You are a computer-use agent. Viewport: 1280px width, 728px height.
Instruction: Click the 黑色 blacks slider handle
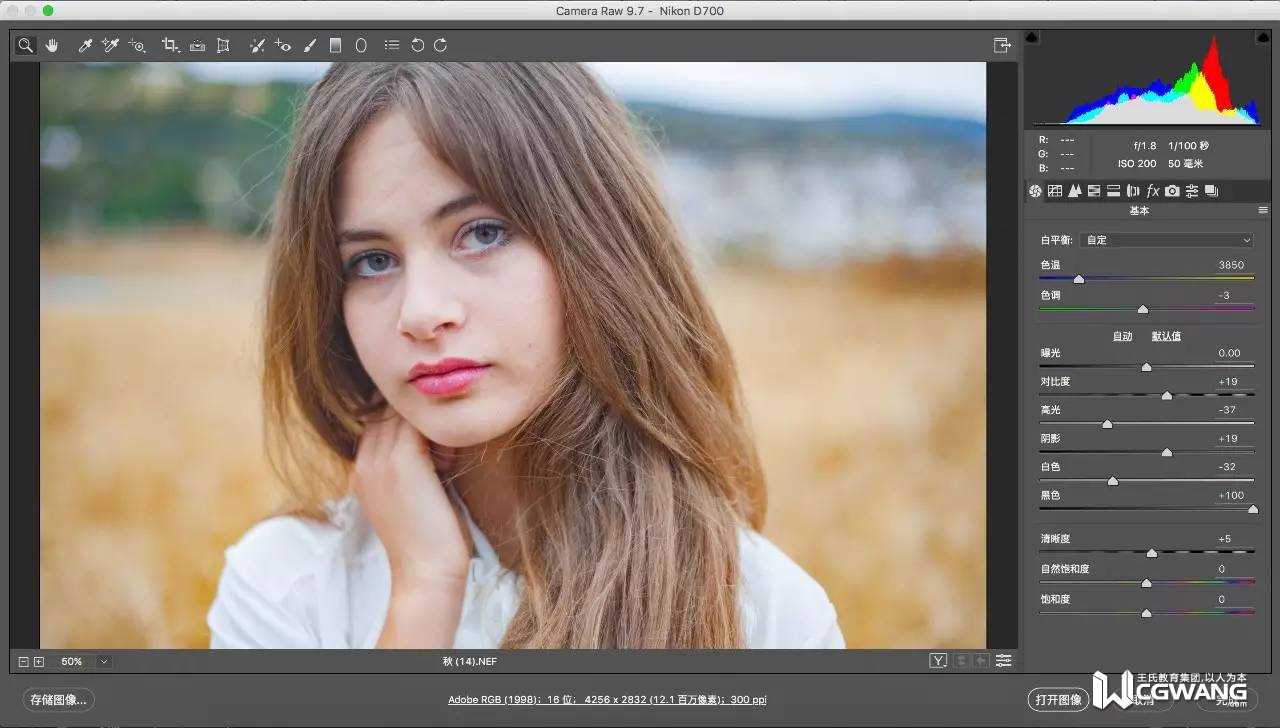pyautogui.click(x=1252, y=509)
